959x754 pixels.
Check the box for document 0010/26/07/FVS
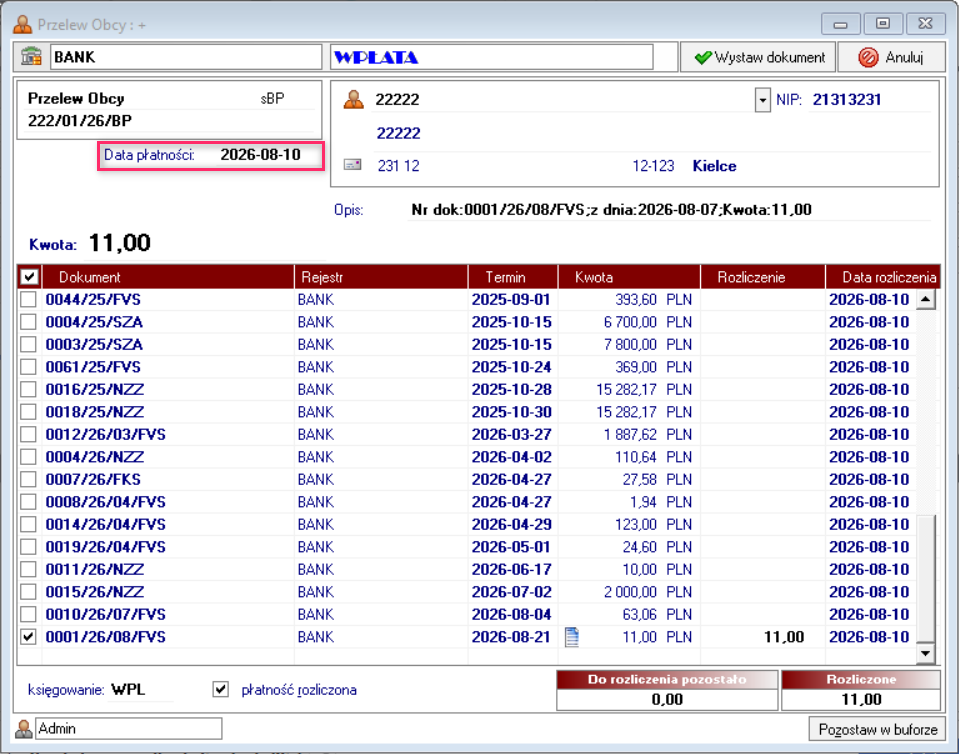tap(28, 614)
